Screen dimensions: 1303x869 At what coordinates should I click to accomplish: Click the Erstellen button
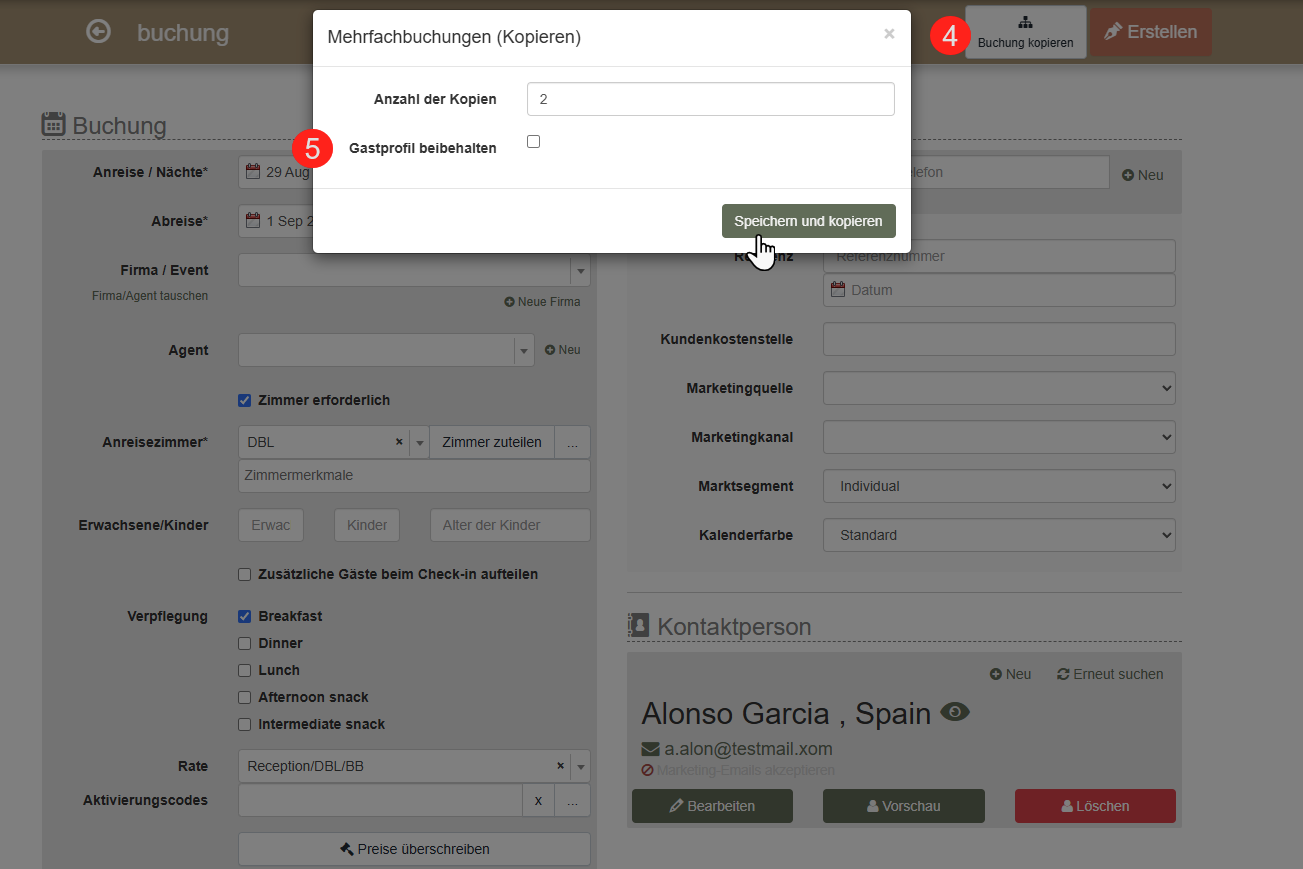click(1151, 32)
